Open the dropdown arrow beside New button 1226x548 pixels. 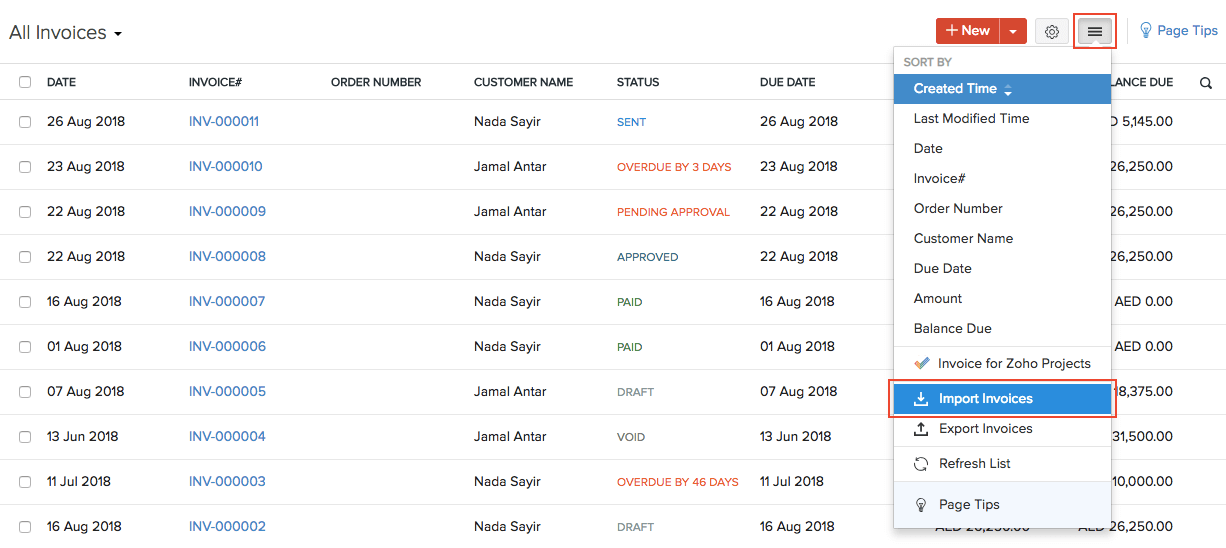point(1013,32)
